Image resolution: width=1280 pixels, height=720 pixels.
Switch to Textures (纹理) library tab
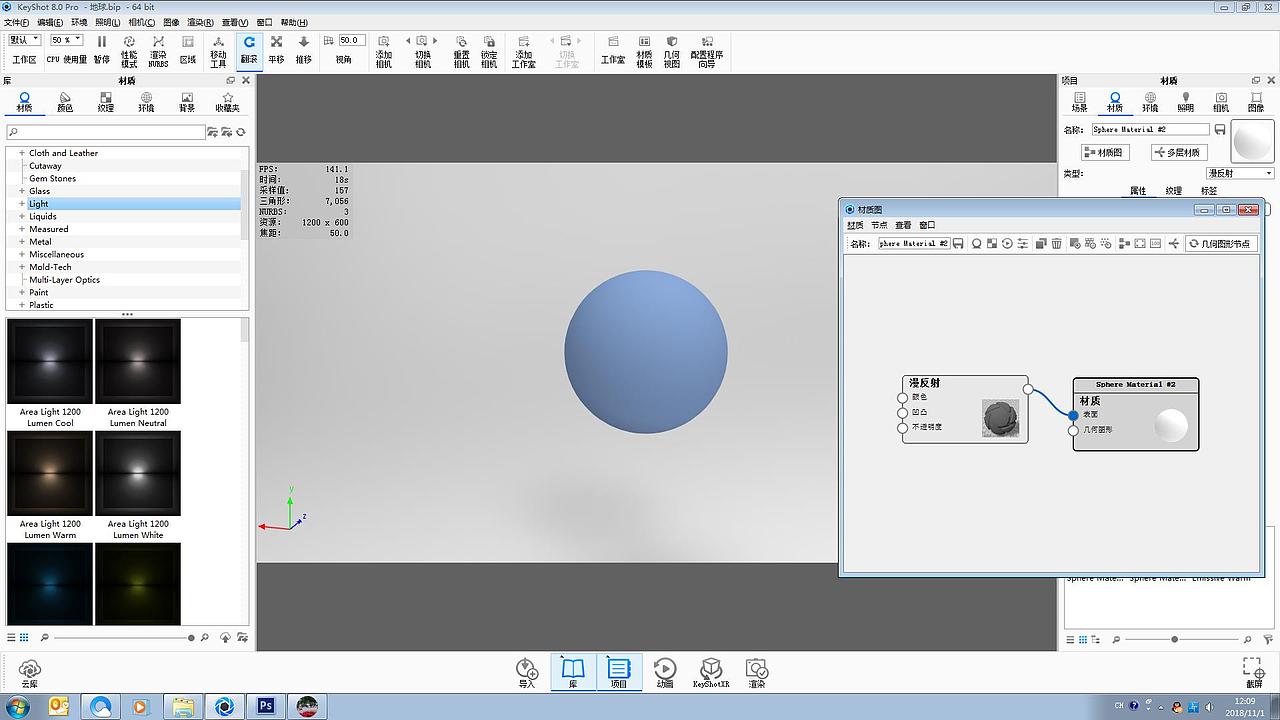tap(106, 102)
